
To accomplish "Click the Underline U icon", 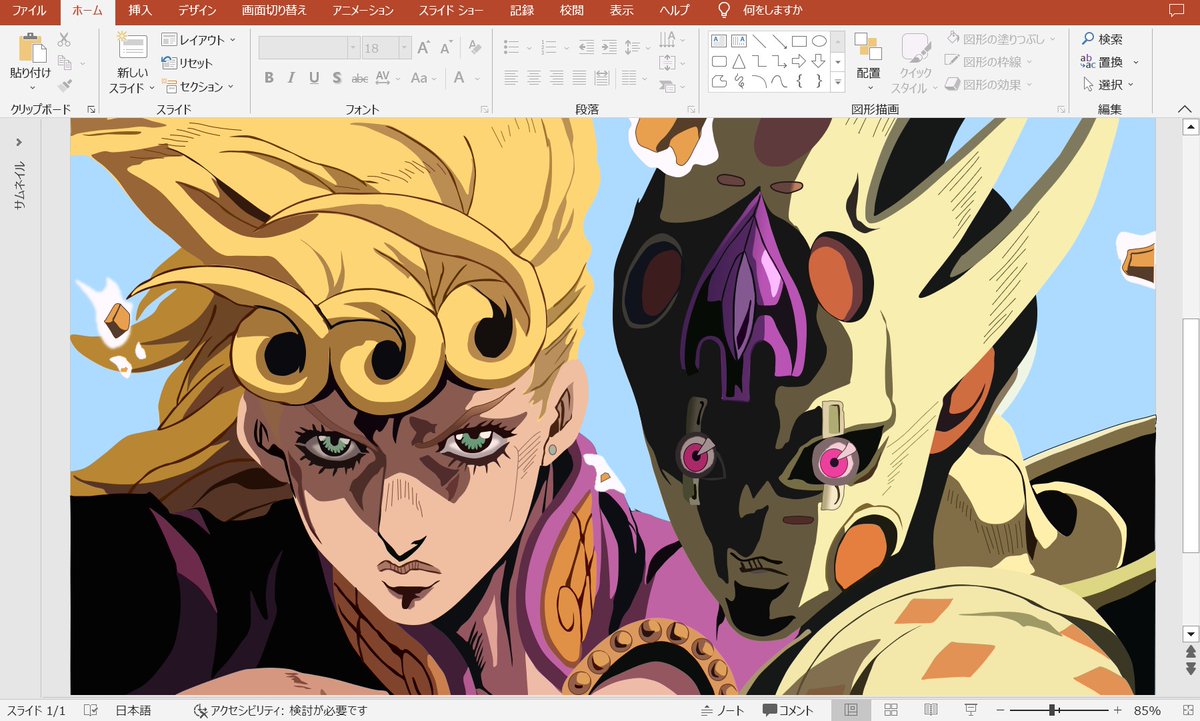I will click(x=314, y=78).
